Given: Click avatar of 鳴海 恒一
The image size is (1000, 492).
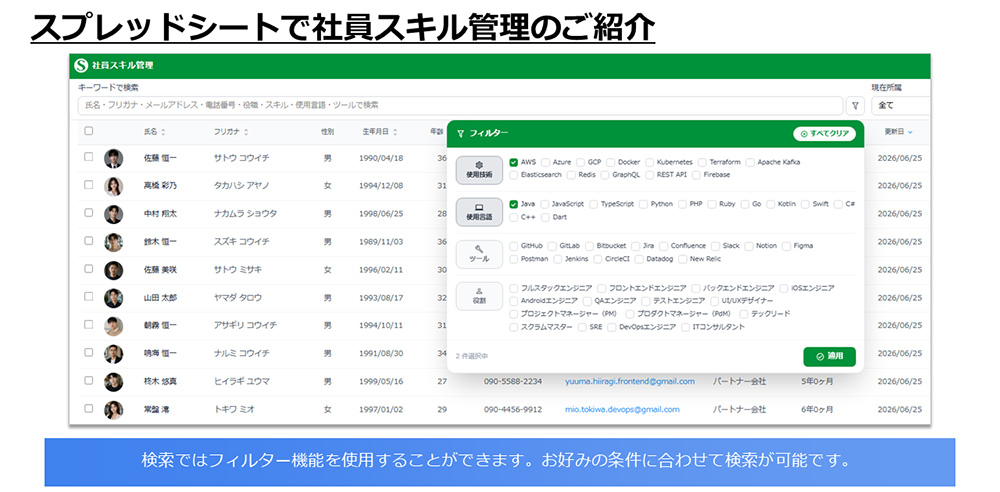Looking at the screenshot, I should [114, 353].
